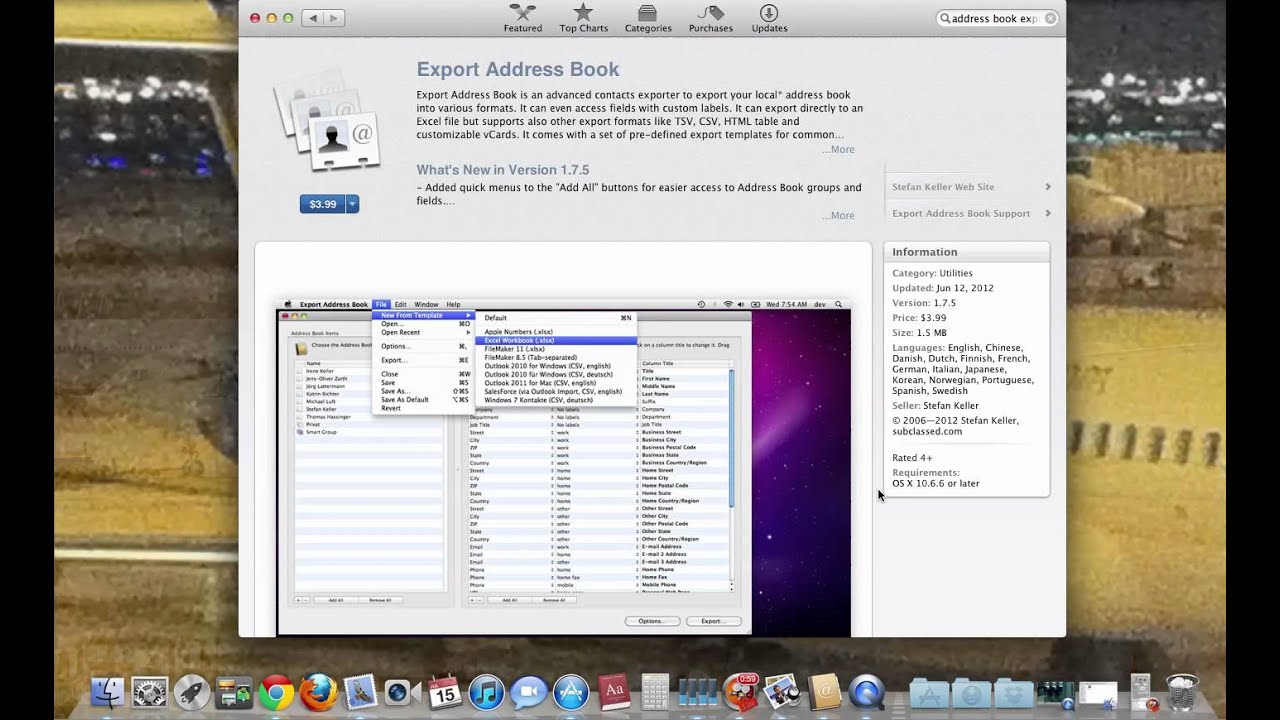Click the OS X 10.6.6 or later requirement
The height and width of the screenshot is (720, 1280).
[x=936, y=484]
